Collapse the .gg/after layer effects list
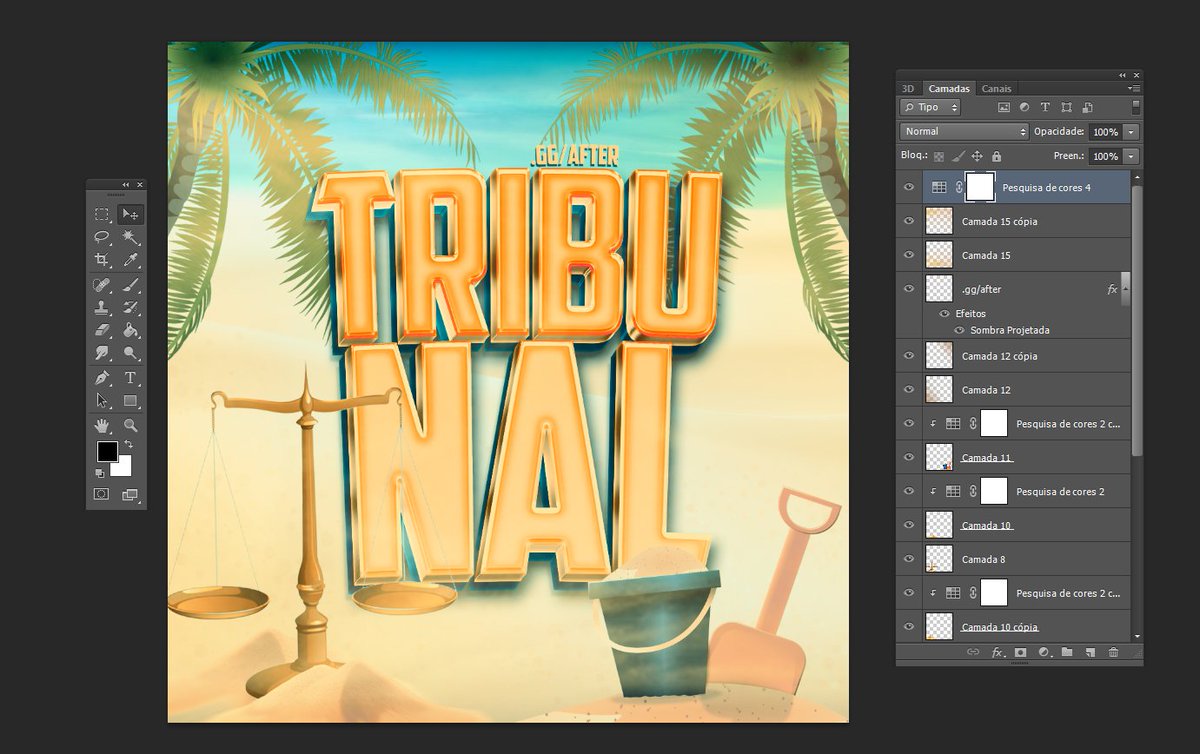This screenshot has height=754, width=1200. 1125,289
